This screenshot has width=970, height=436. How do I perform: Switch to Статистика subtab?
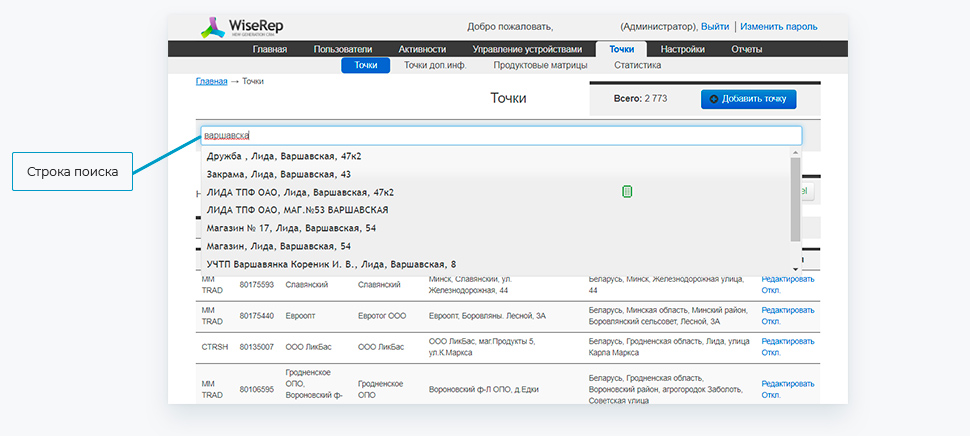coord(637,65)
